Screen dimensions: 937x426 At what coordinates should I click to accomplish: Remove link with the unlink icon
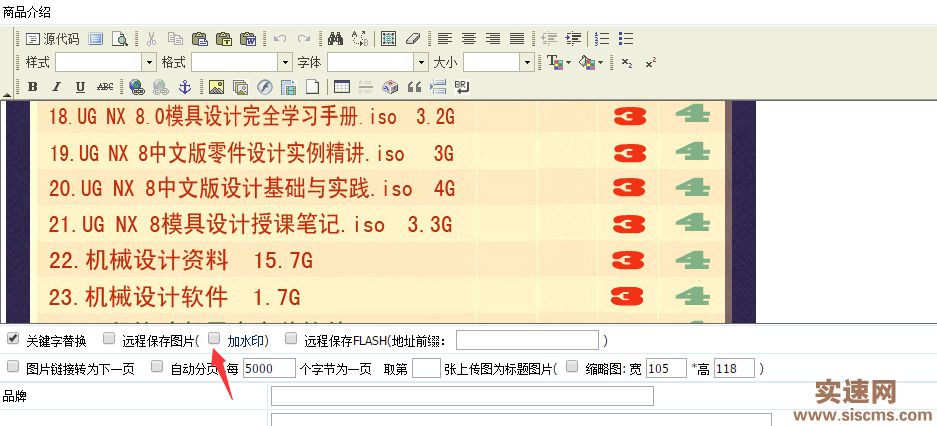(161, 87)
